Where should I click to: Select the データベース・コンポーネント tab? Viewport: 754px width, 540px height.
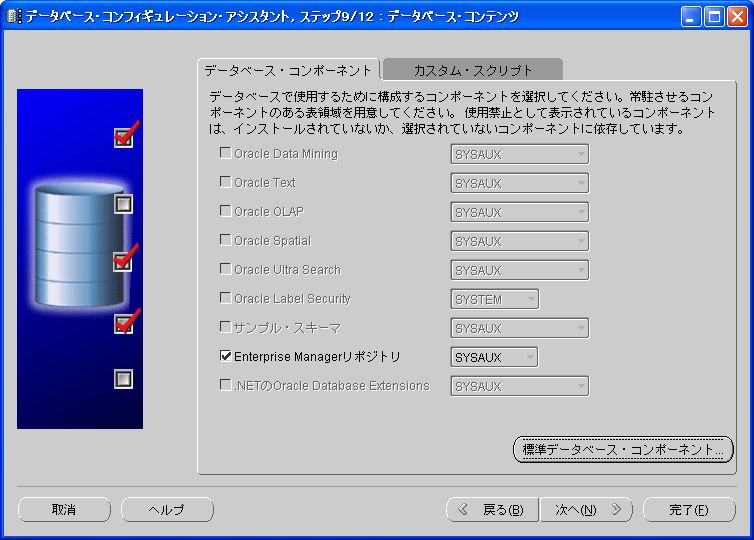pyautogui.click(x=288, y=70)
